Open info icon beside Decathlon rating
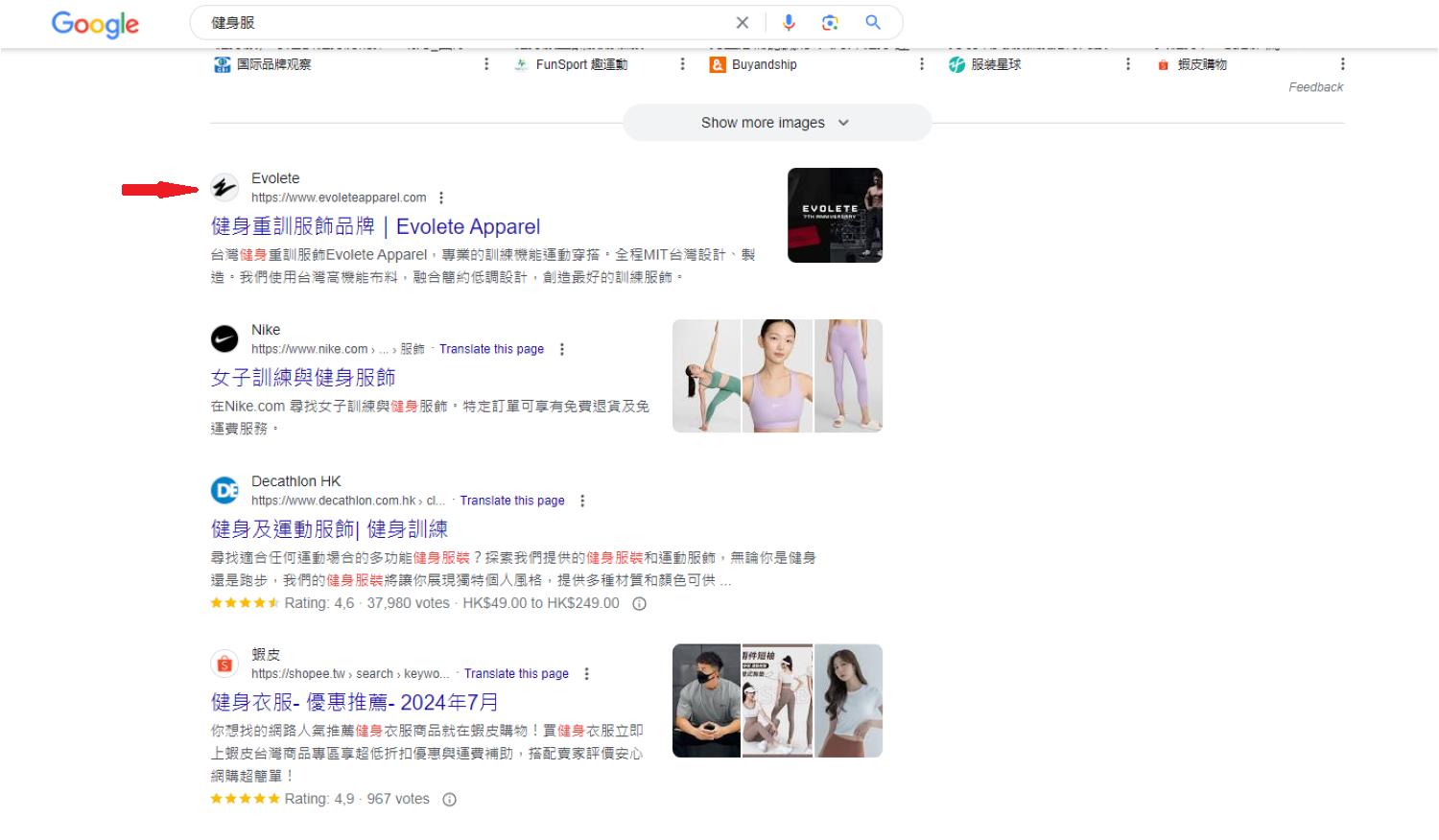This screenshot has height=840, width=1439. pyautogui.click(x=639, y=603)
